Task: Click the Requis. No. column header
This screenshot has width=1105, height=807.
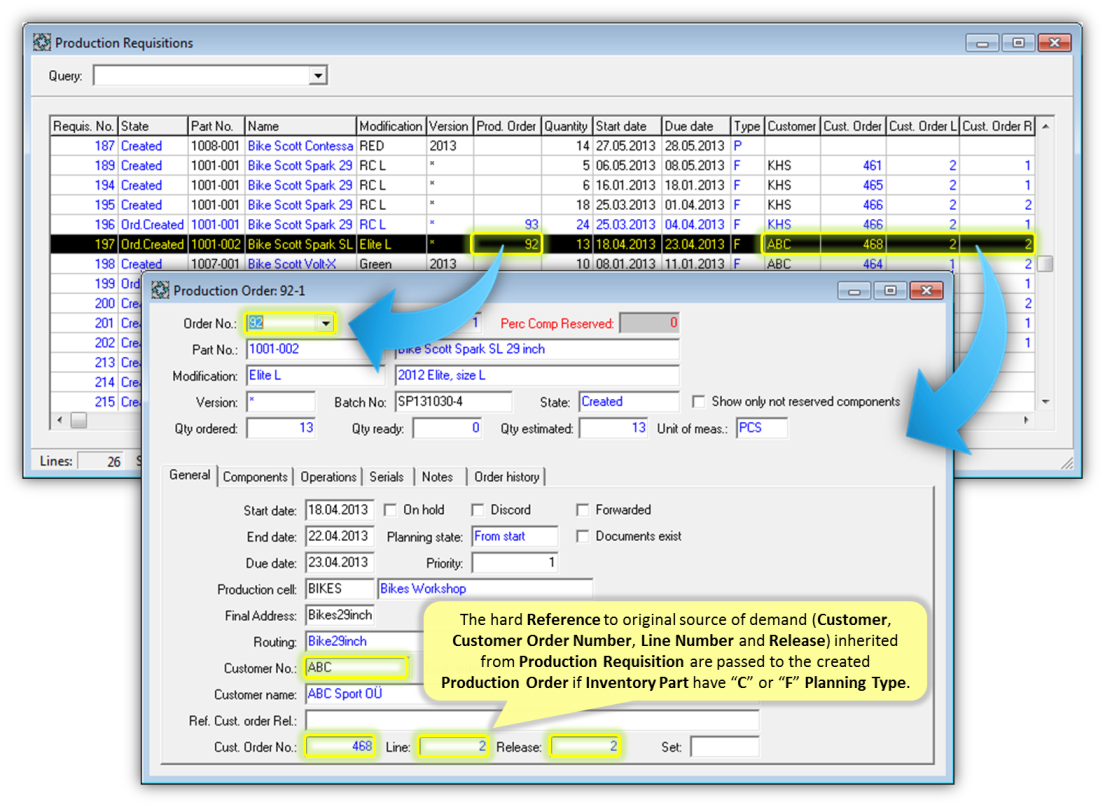Action: click(x=84, y=126)
